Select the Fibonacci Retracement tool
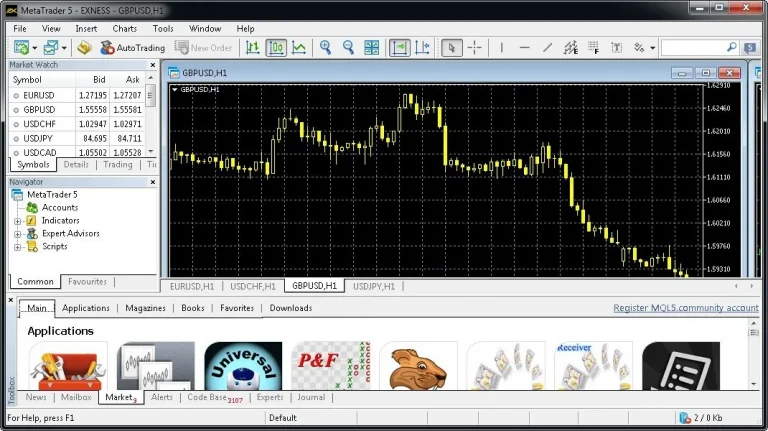Viewport: 768px width, 431px height. click(594, 48)
